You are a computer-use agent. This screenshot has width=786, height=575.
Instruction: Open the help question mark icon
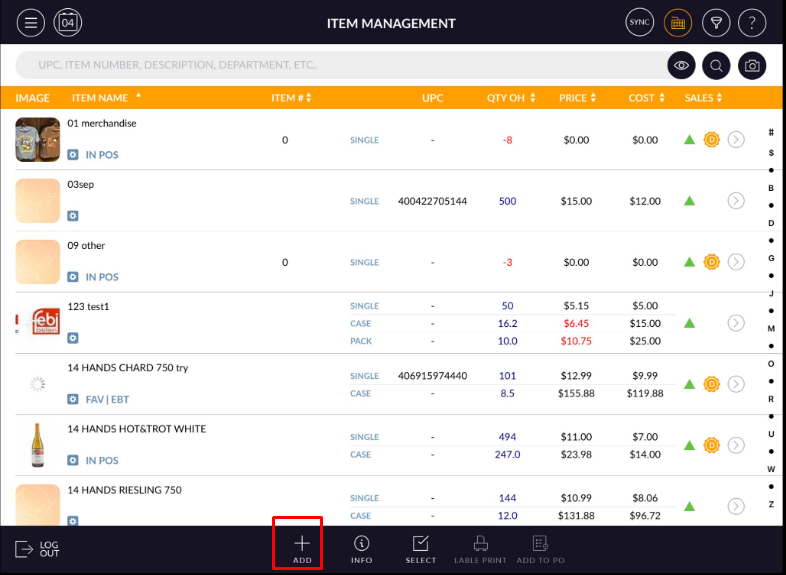click(x=752, y=22)
